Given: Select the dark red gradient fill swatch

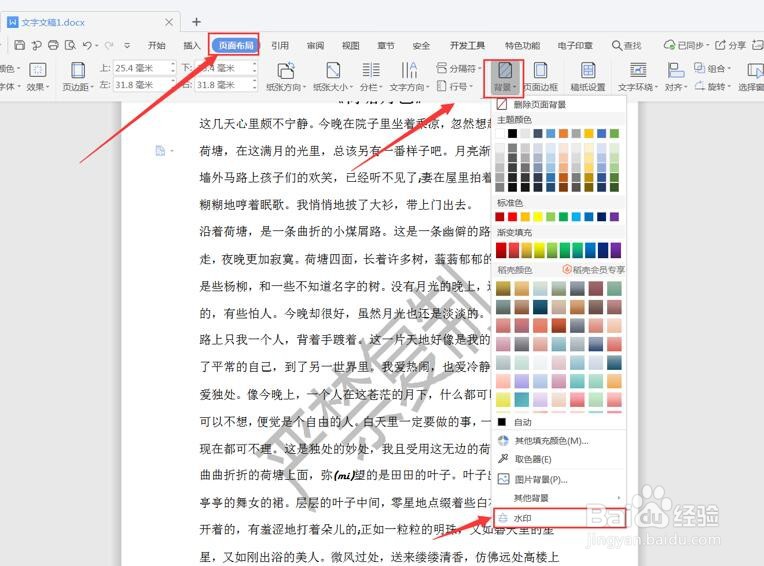Looking at the screenshot, I should [501, 250].
